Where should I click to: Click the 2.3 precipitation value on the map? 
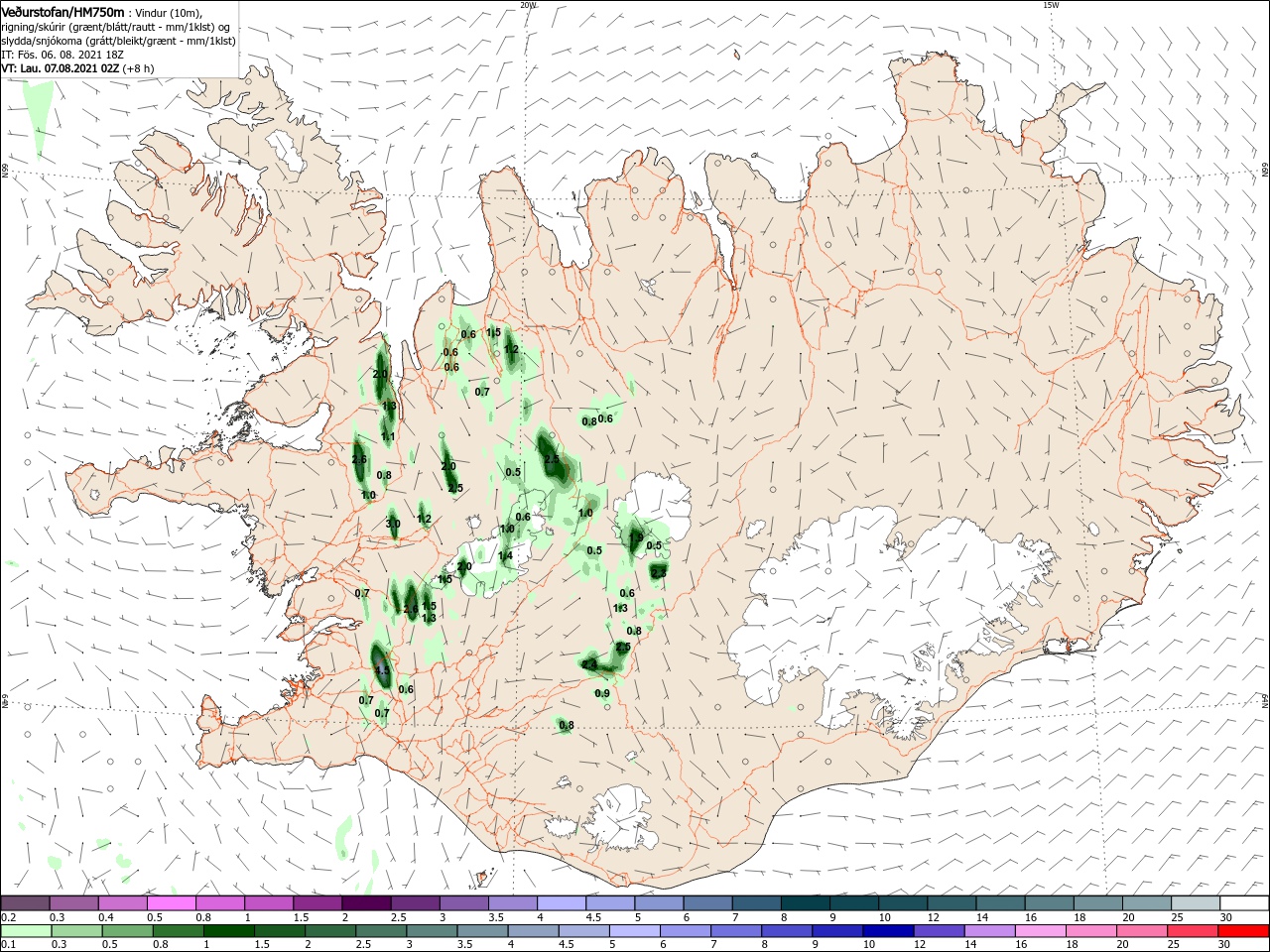(x=658, y=572)
